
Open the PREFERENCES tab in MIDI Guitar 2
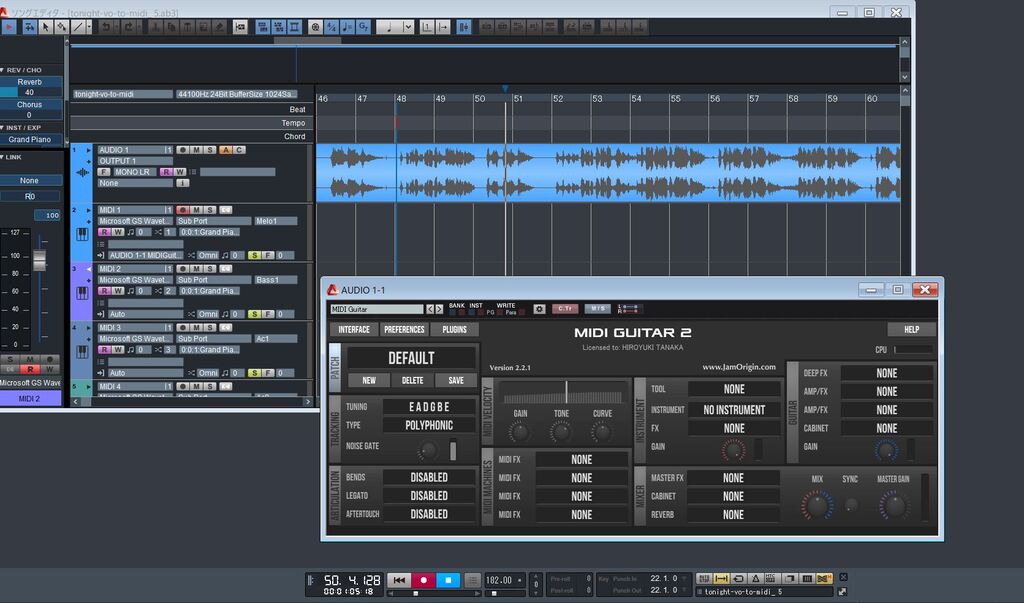404,330
